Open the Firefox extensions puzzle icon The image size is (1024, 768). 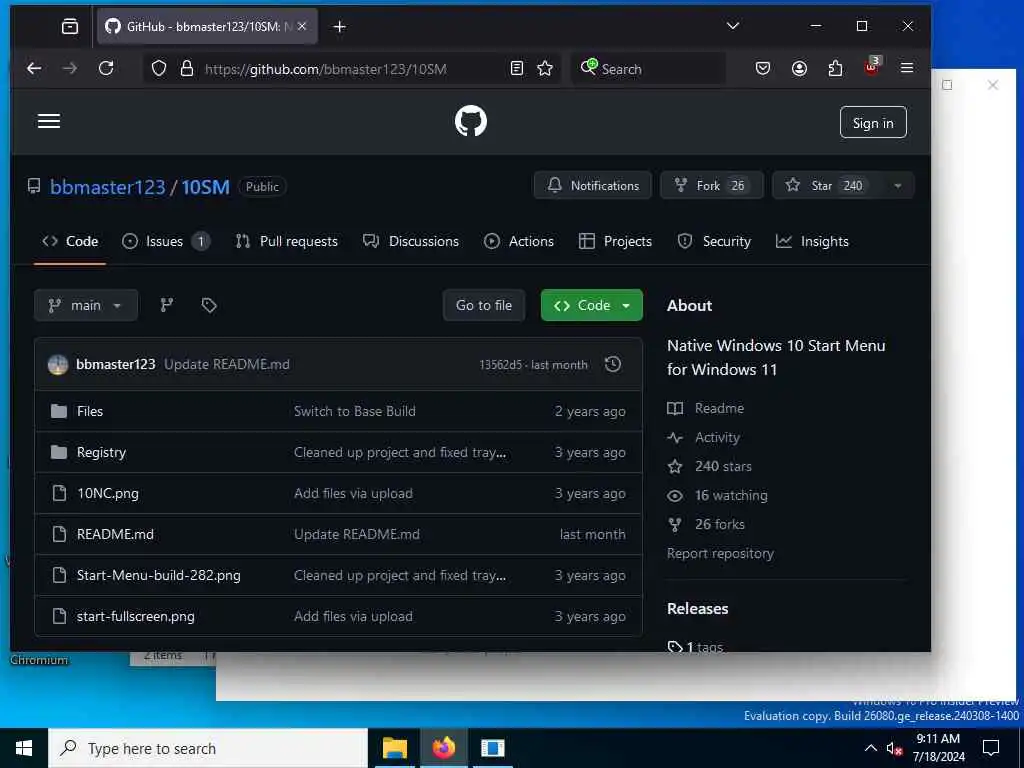835,69
